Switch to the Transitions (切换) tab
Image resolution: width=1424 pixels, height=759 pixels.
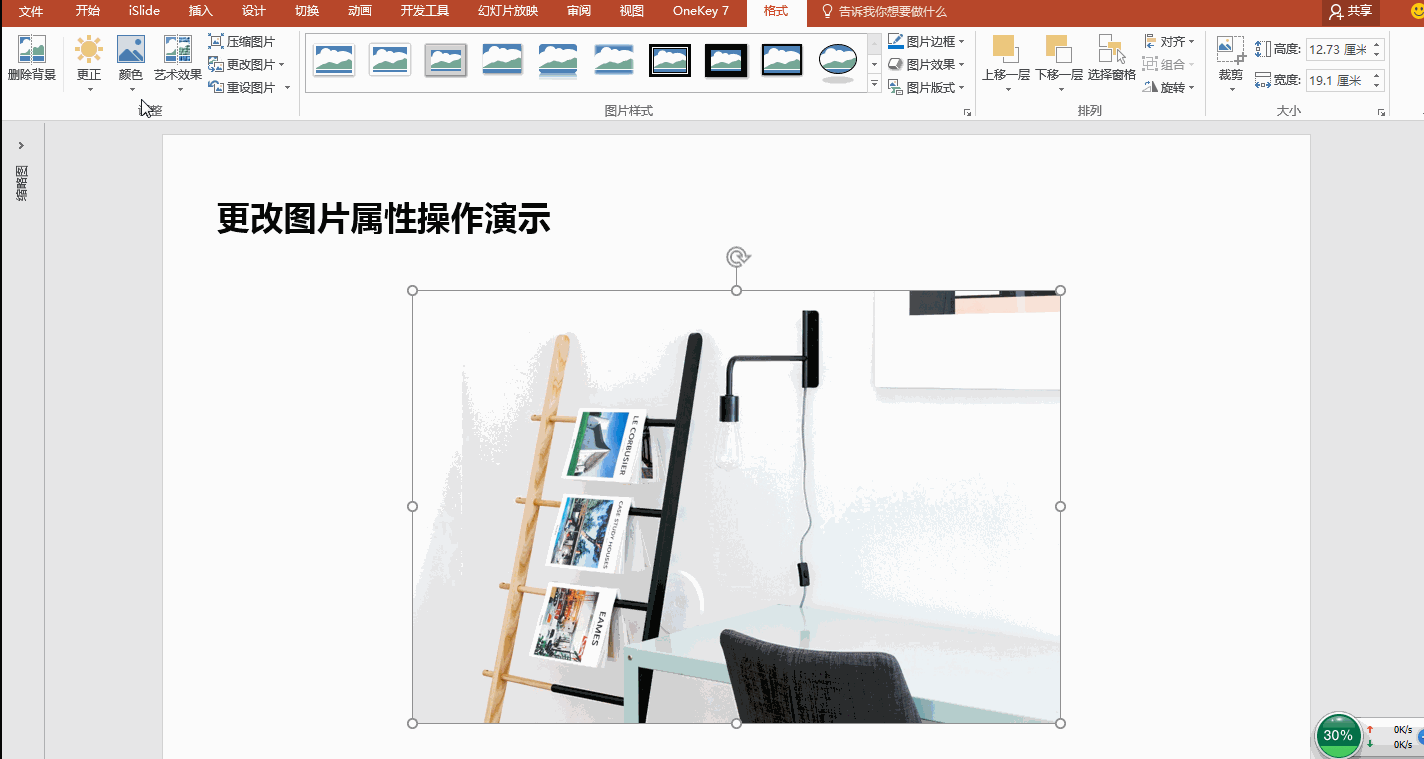(307, 11)
